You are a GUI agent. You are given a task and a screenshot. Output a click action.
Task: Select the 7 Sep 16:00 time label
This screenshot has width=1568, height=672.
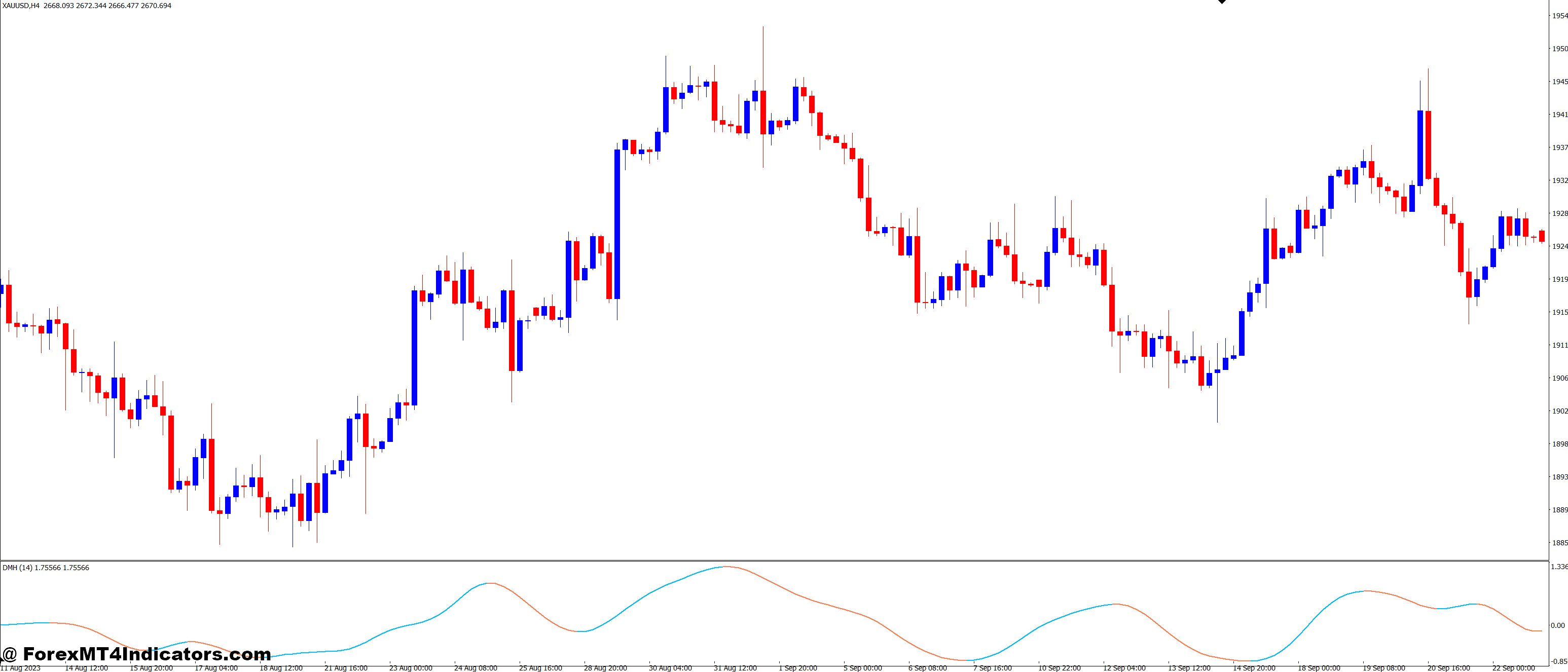pyautogui.click(x=992, y=668)
